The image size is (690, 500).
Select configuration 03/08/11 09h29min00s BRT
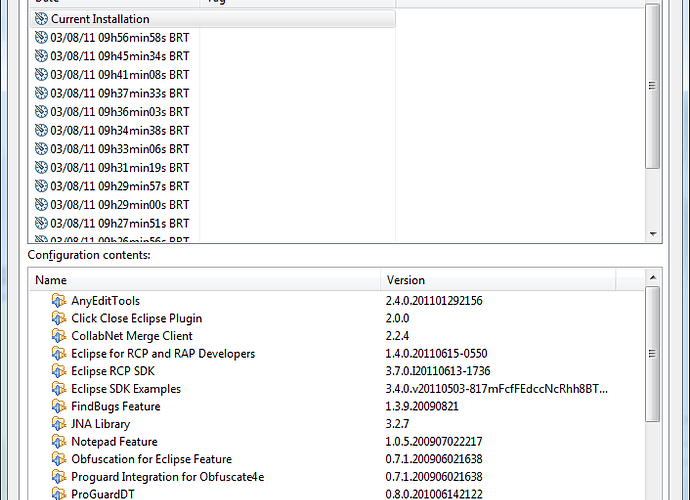coord(120,205)
